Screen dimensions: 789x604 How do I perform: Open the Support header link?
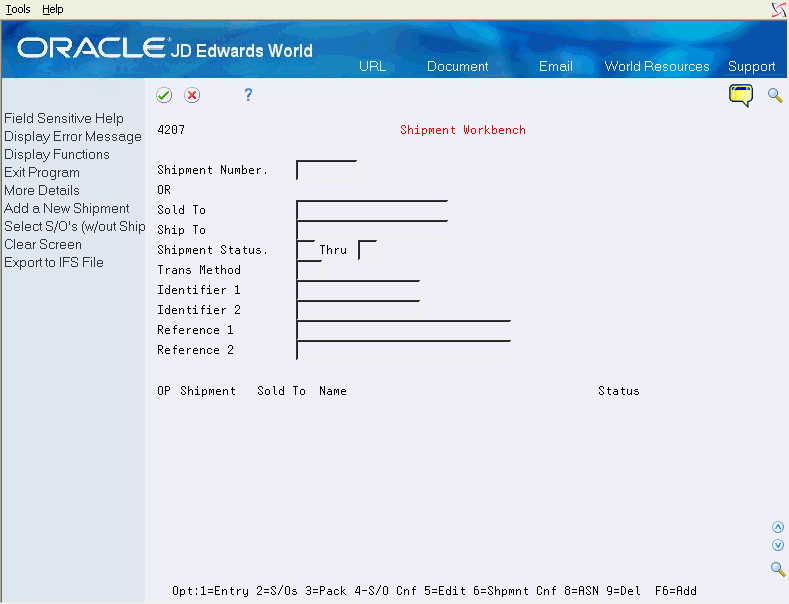[751, 66]
